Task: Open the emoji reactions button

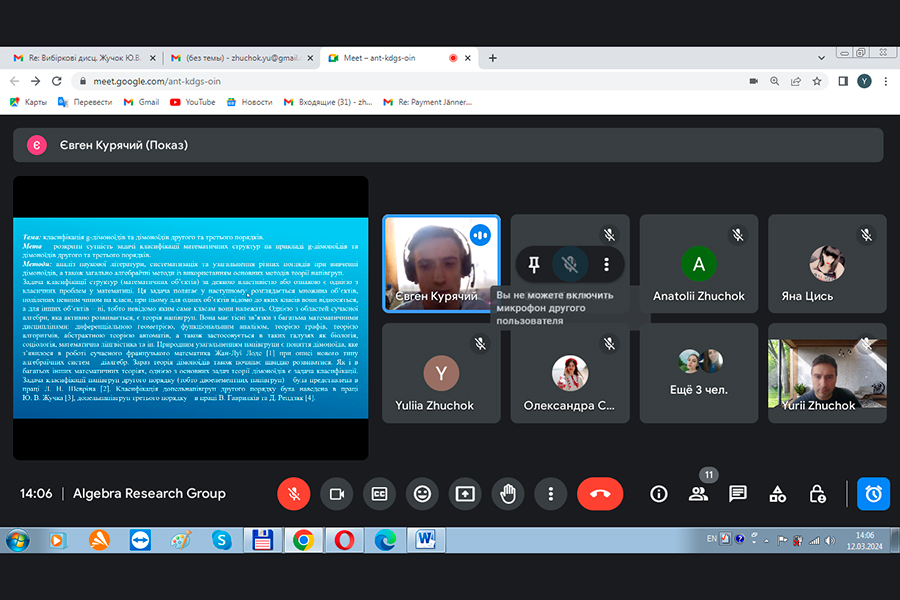Action: 422,494
